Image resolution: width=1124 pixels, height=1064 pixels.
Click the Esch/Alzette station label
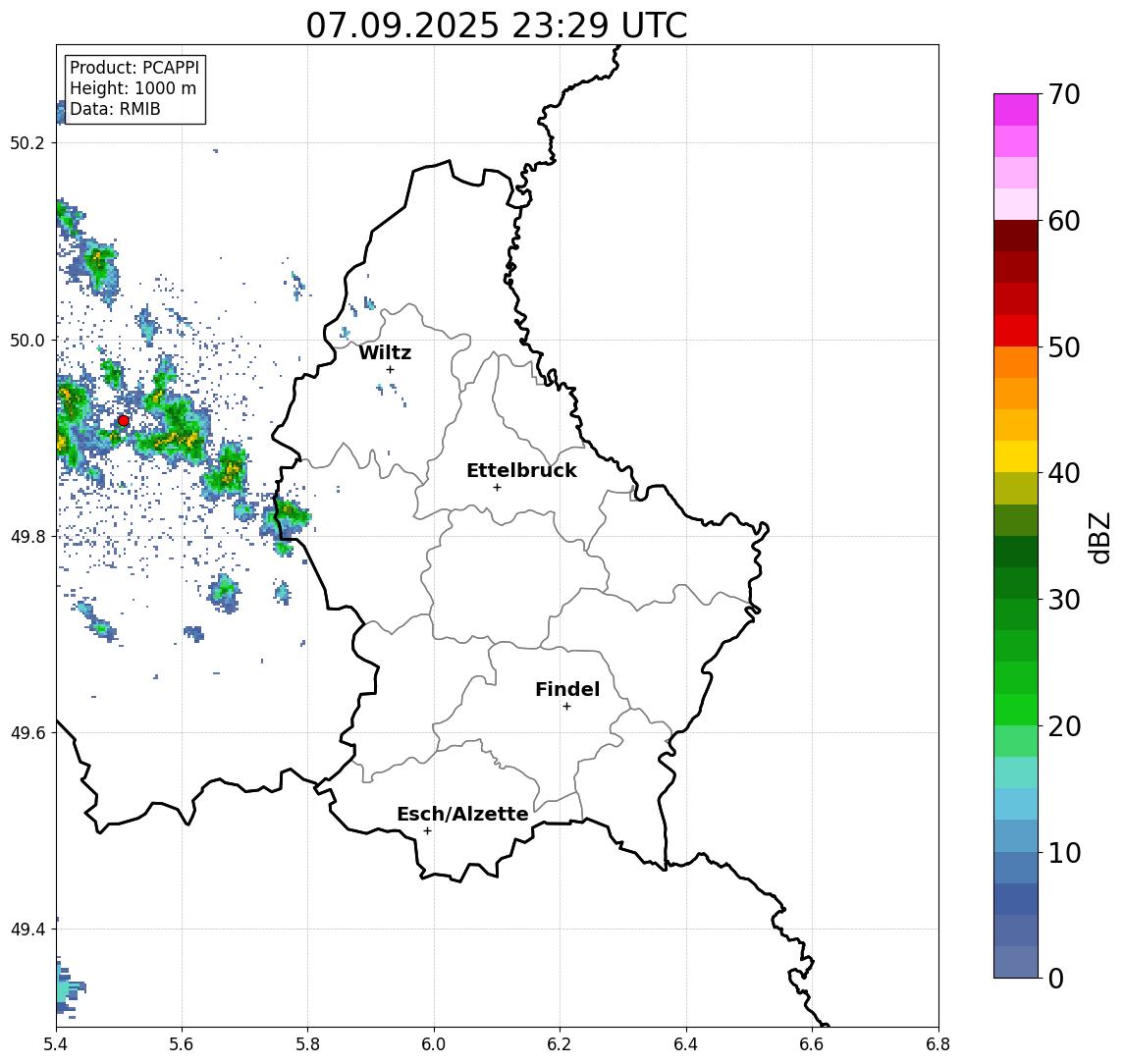462,814
